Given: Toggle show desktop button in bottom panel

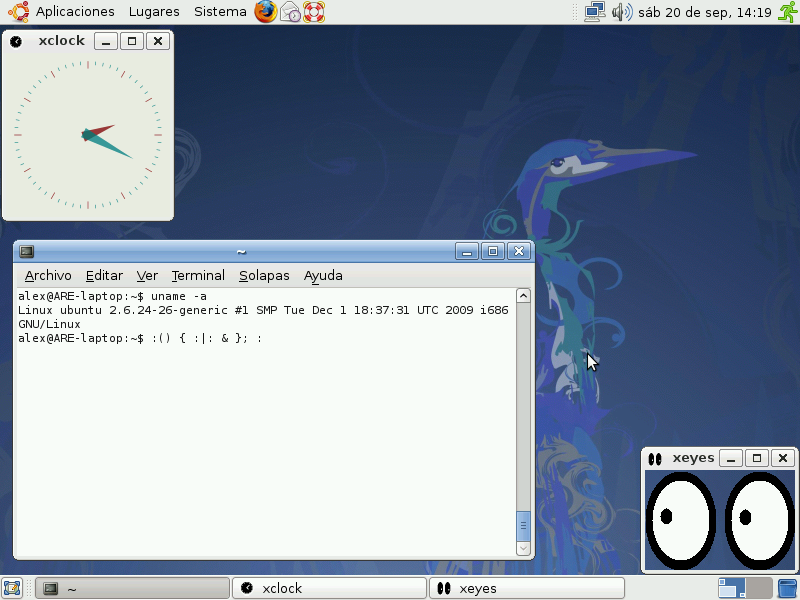Looking at the screenshot, I should [x=13, y=588].
